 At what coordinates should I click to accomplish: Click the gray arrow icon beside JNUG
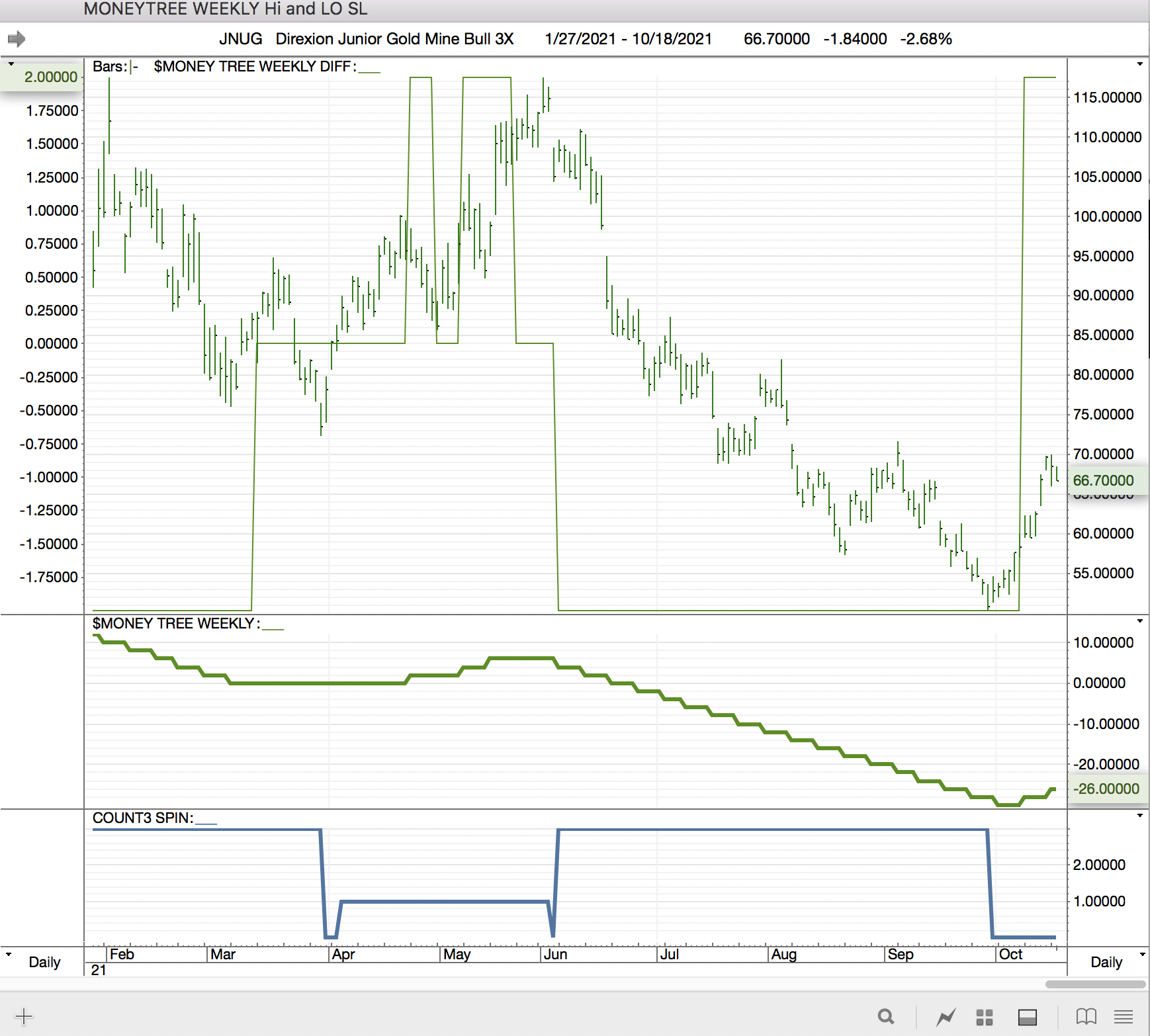tap(17, 39)
